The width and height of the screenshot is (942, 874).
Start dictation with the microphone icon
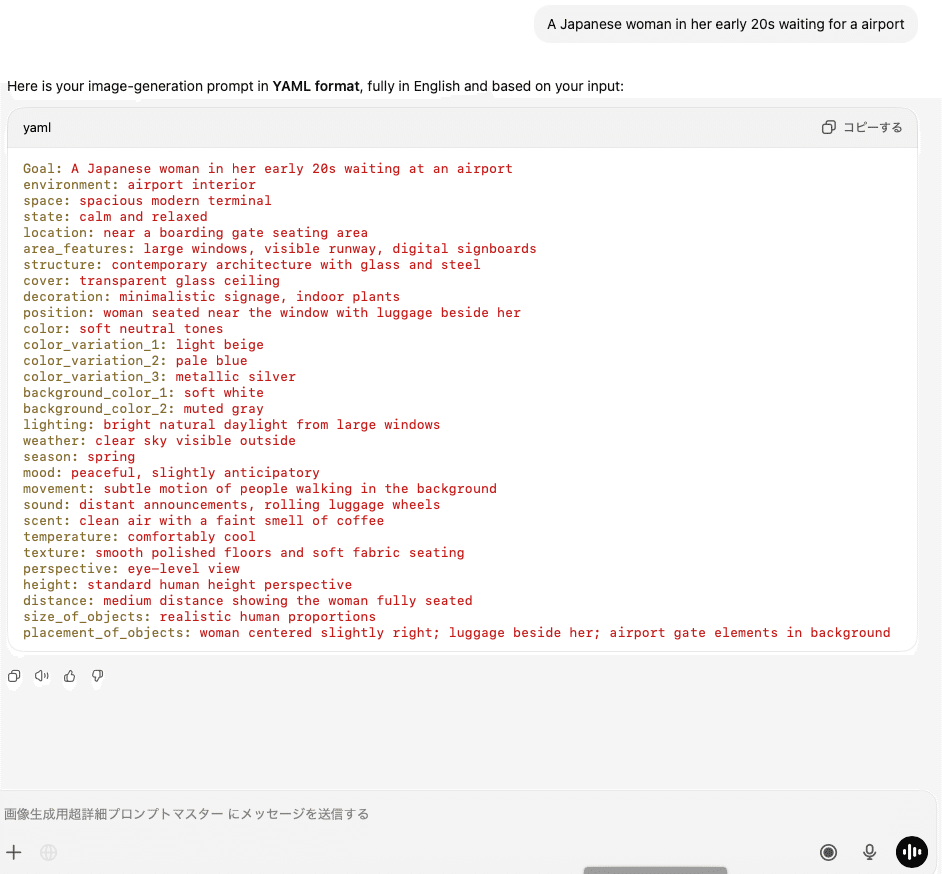point(870,852)
